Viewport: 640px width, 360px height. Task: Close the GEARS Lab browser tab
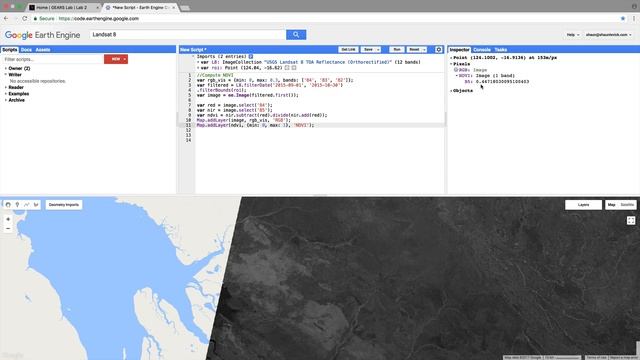coord(97,7)
